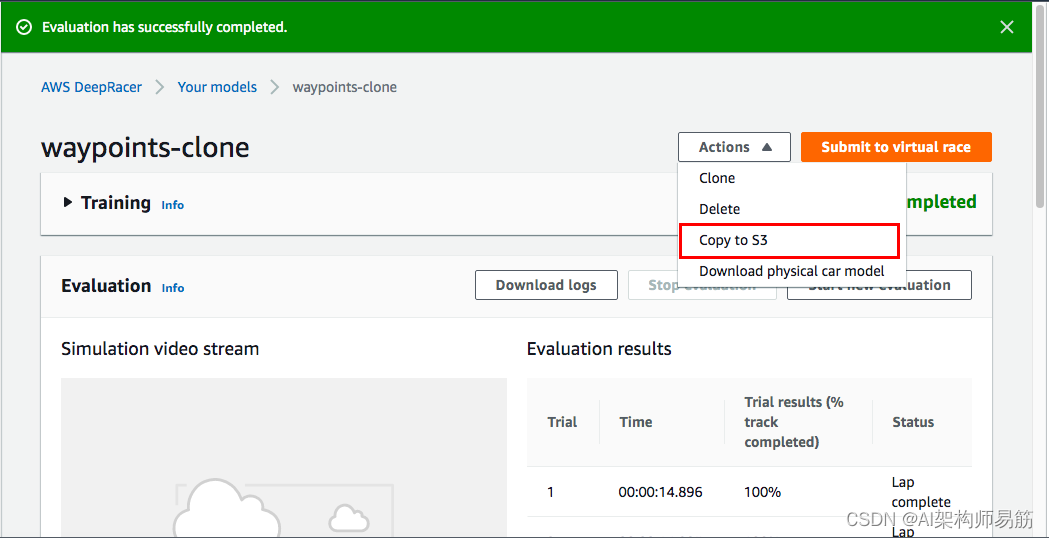Click the green checkmark success icon
This screenshot has width=1049, height=538.
click(x=24, y=27)
